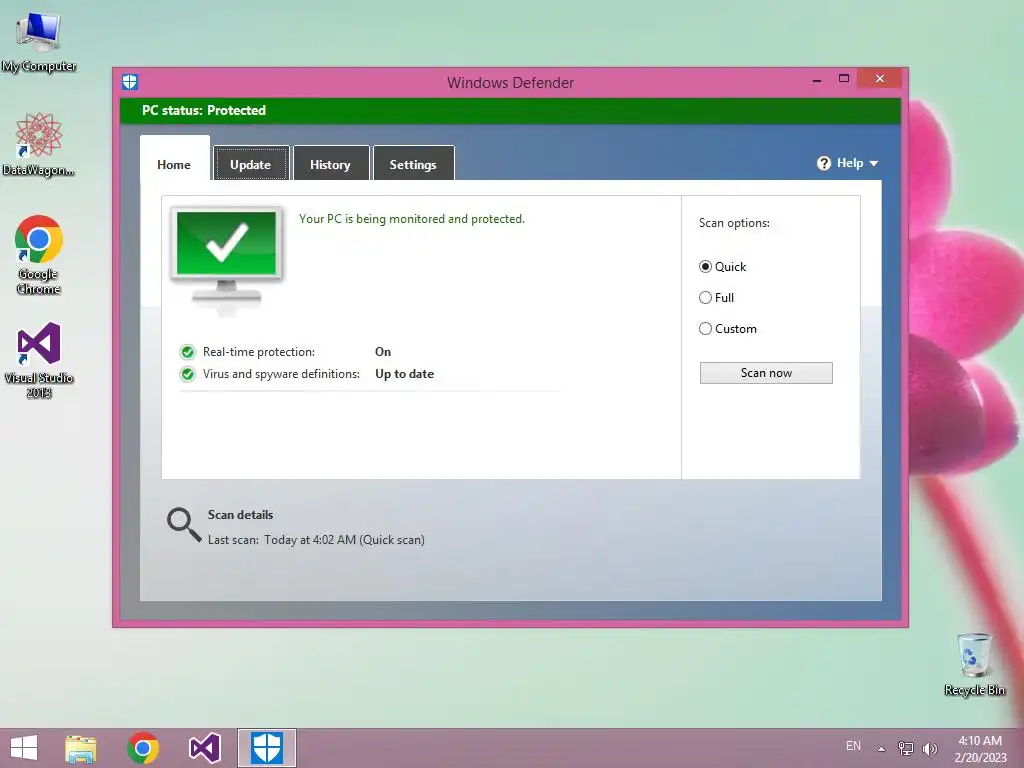This screenshot has height=768, width=1024.
Task: Click the Windows Start button
Action: (24, 748)
